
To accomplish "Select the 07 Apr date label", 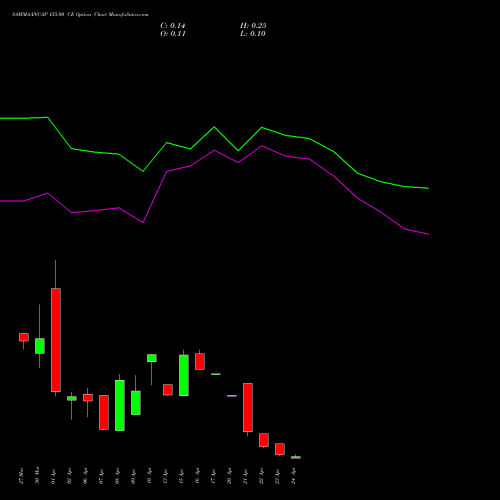I will 101,477.
